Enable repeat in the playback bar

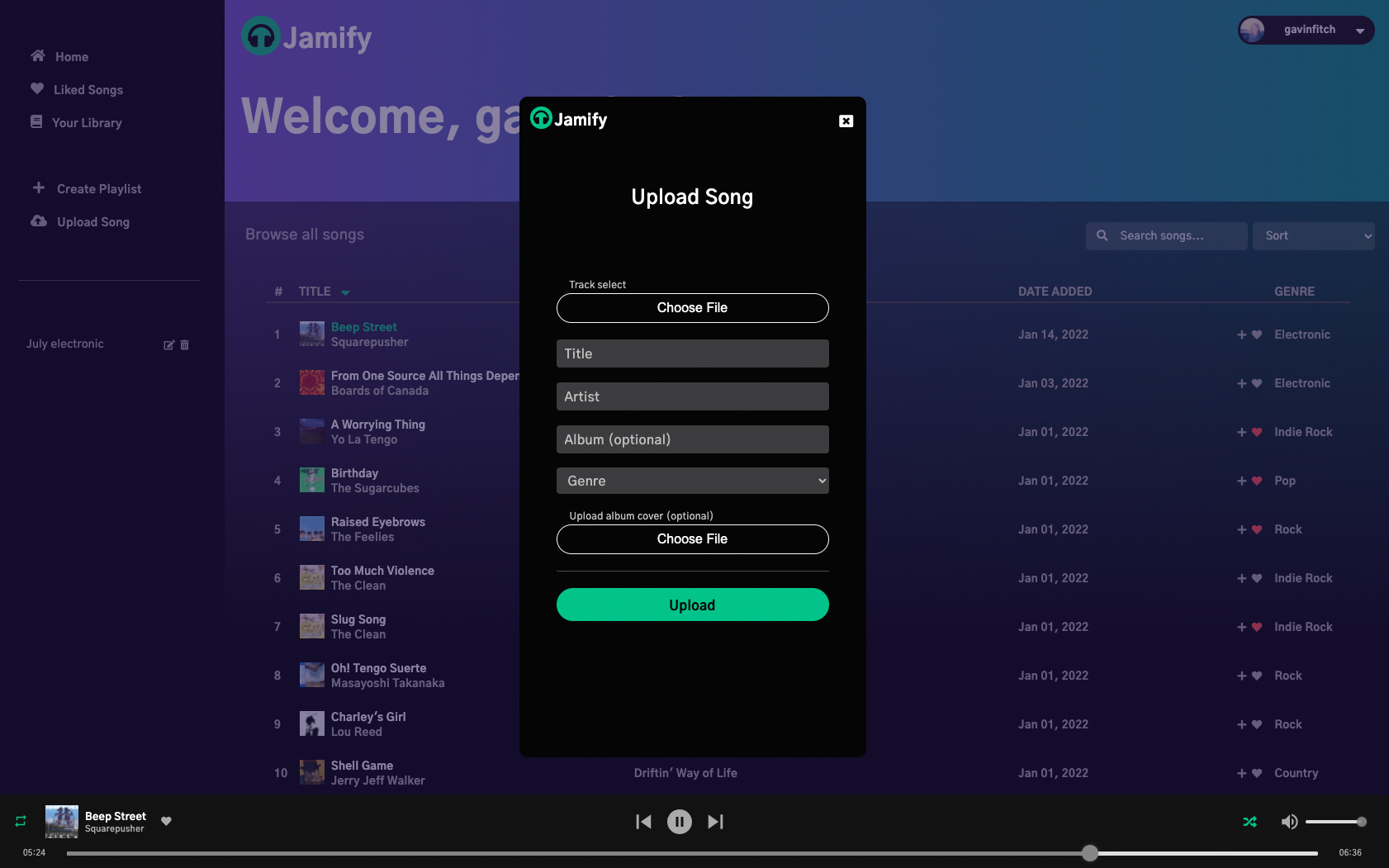[x=19, y=821]
